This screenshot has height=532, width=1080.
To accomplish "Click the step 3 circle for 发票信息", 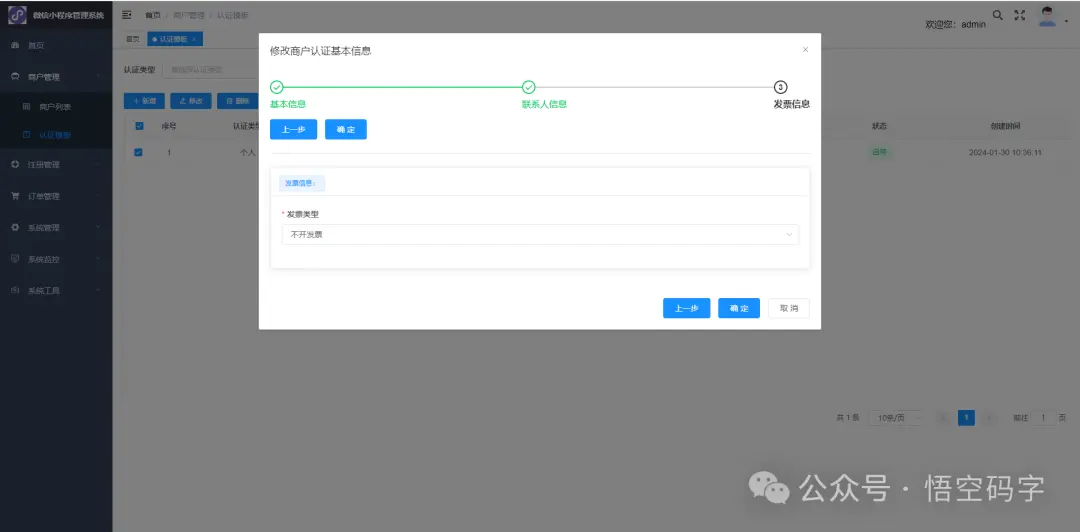I will [x=780, y=87].
